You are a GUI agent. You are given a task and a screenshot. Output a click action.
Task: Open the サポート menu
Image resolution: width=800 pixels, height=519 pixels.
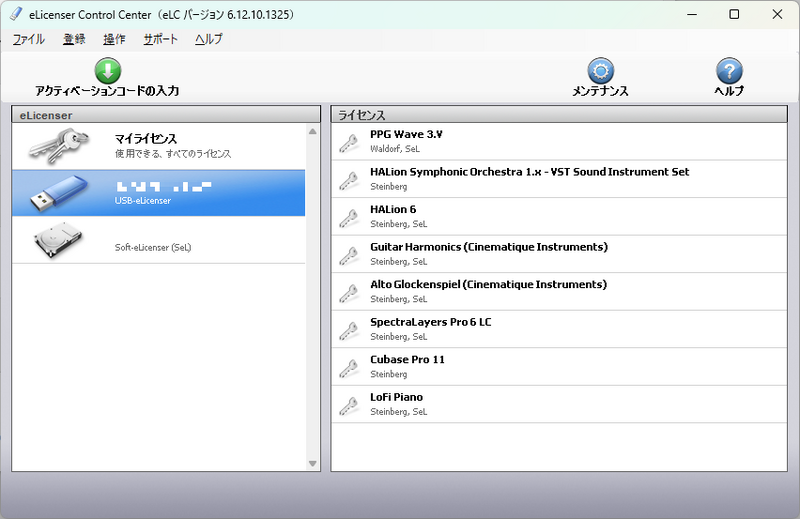pos(160,39)
